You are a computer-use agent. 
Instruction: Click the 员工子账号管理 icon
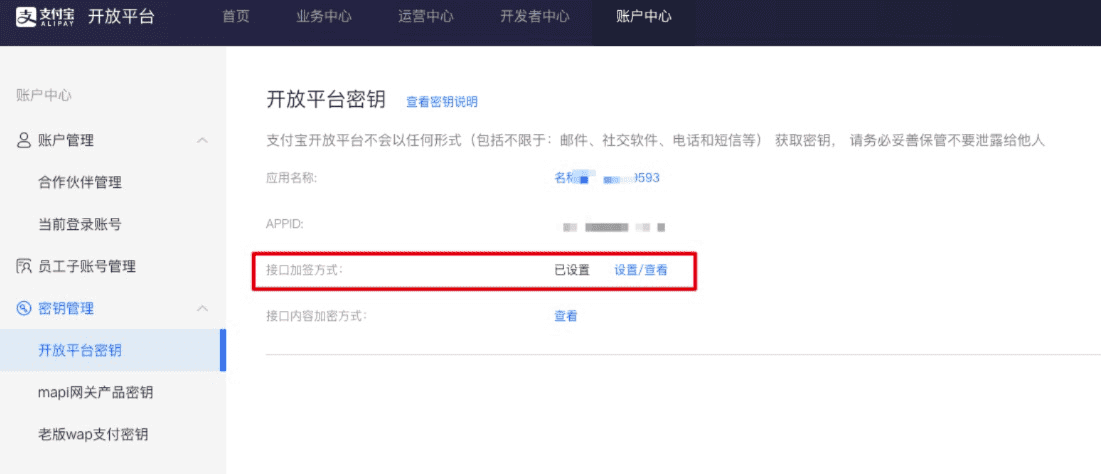(x=24, y=266)
